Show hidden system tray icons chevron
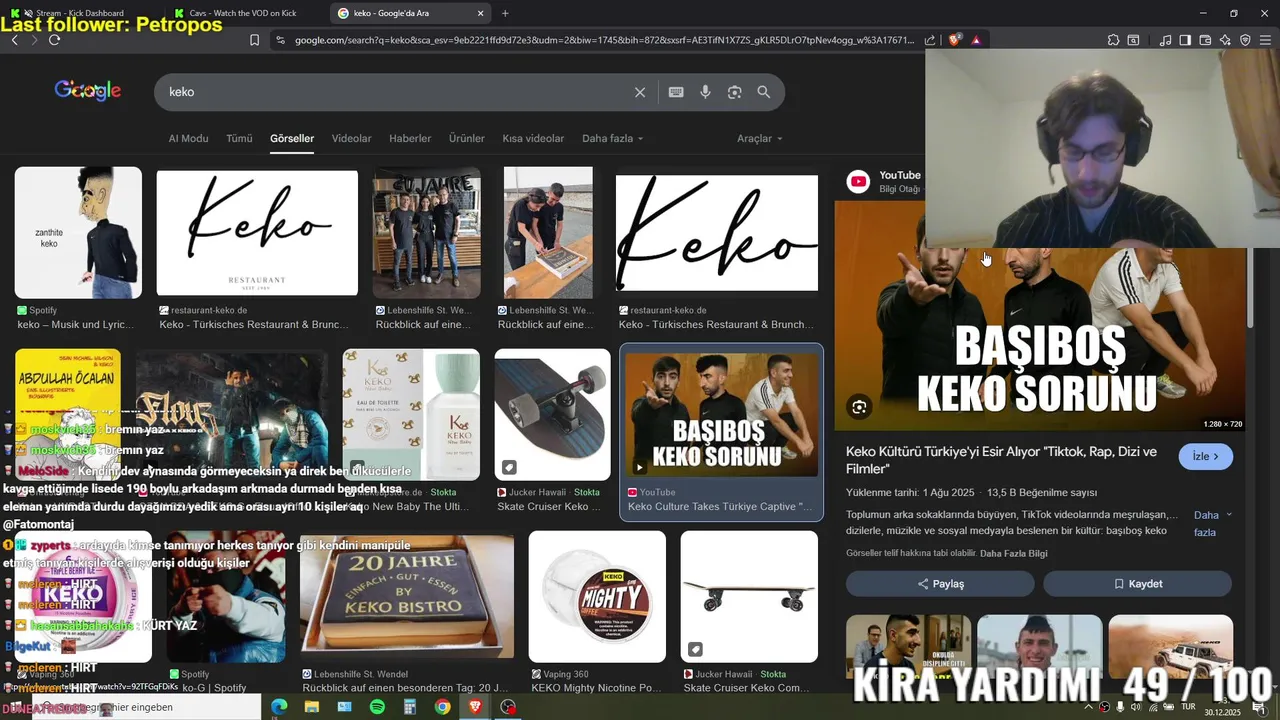The width and height of the screenshot is (1280, 720). (x=1089, y=707)
